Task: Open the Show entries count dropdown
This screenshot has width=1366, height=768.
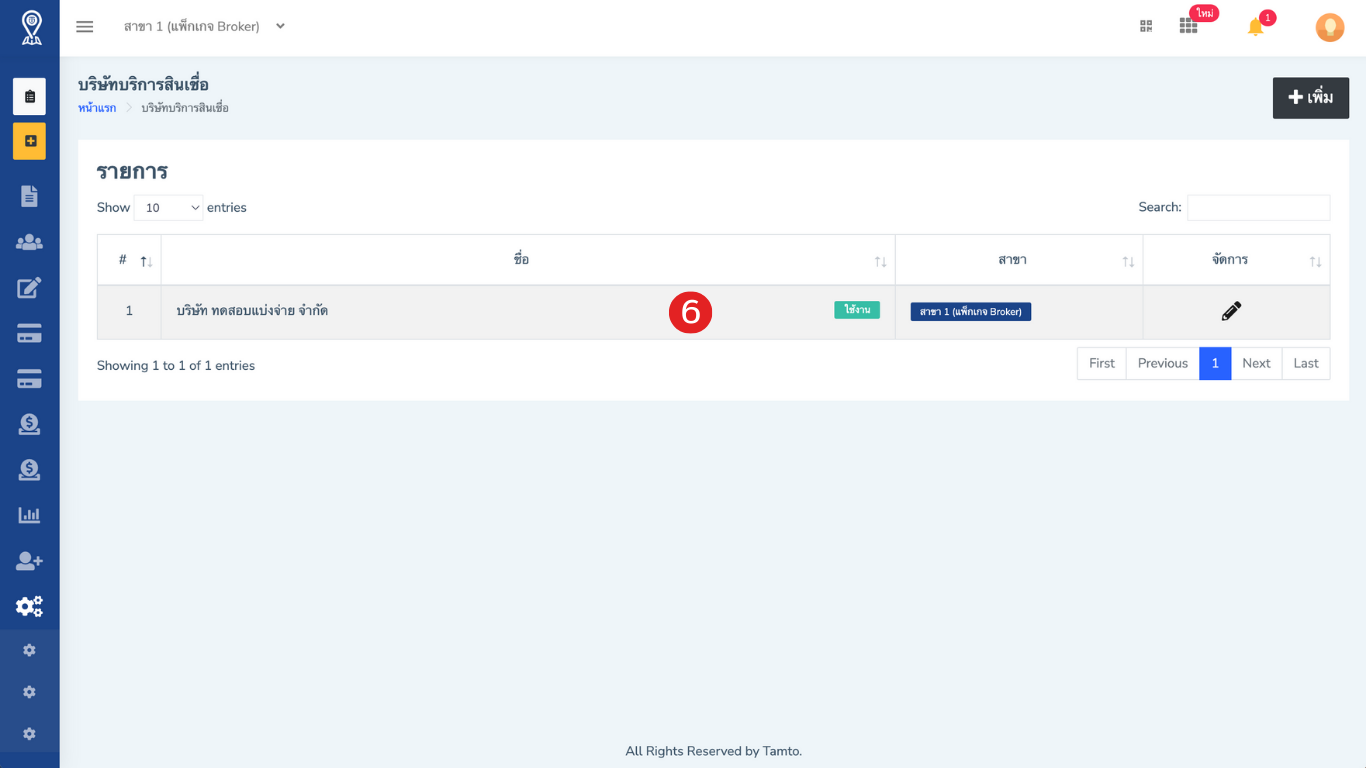Action: click(168, 208)
